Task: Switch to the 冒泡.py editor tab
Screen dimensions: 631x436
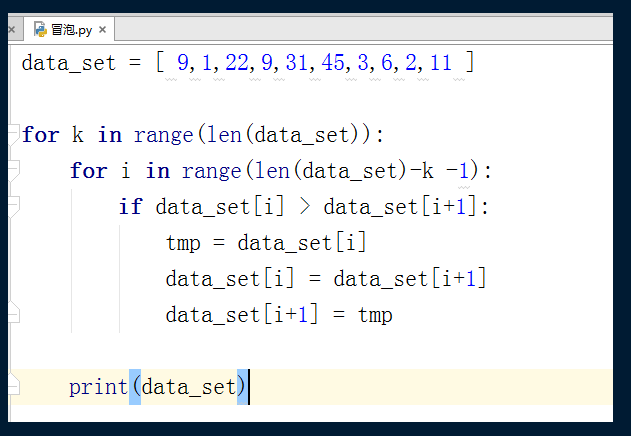Action: coord(69,29)
